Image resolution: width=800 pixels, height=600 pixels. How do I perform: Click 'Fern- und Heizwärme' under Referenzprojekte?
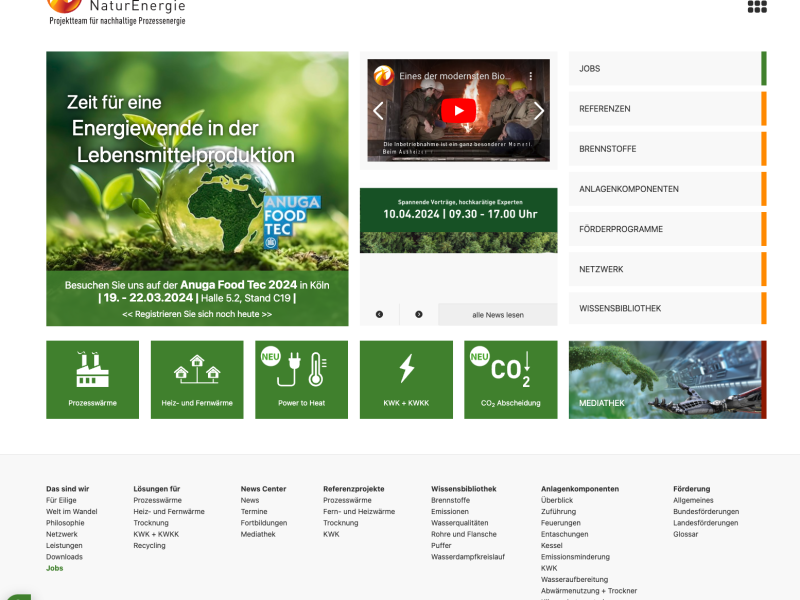[359, 511]
